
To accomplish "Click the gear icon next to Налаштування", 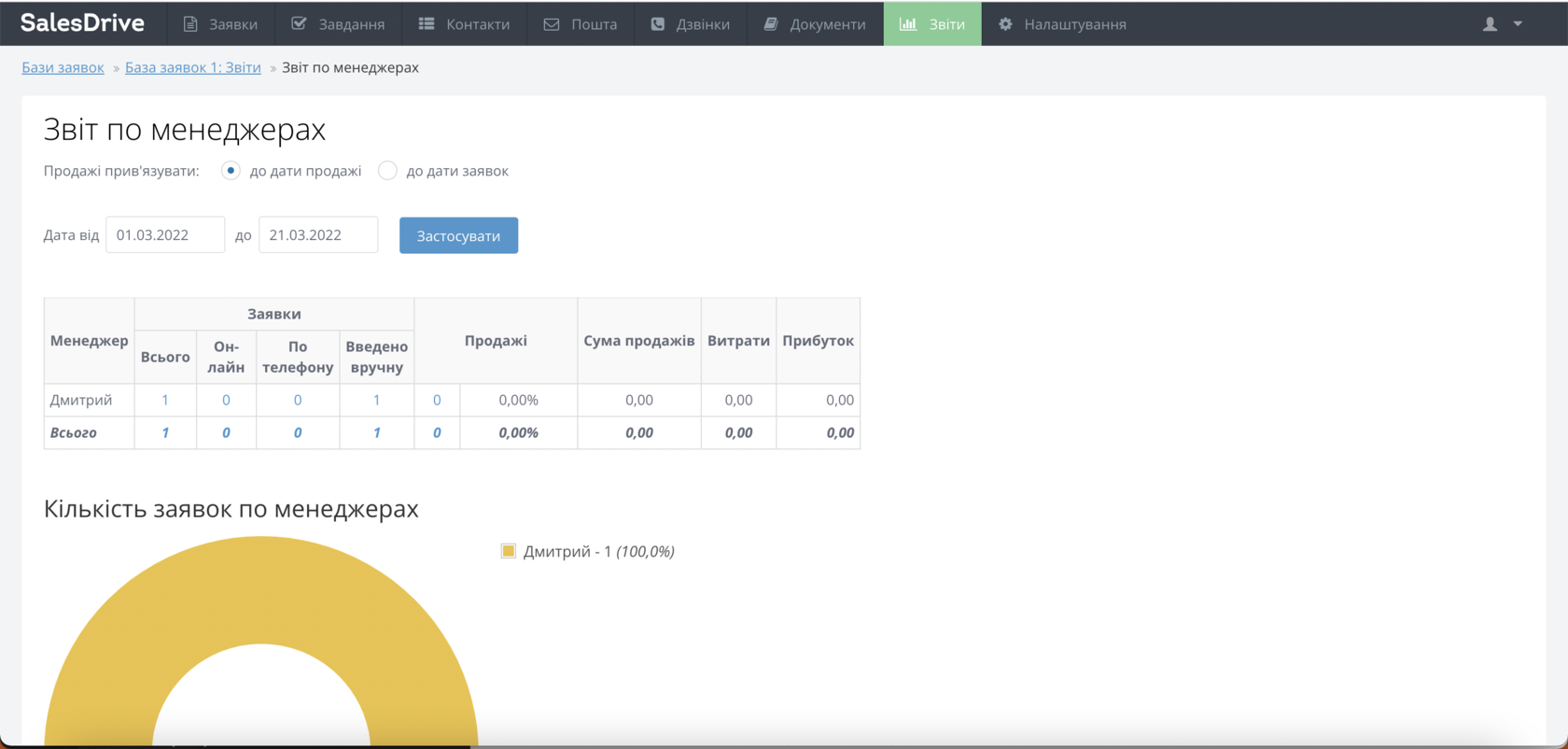I will click(x=1005, y=24).
